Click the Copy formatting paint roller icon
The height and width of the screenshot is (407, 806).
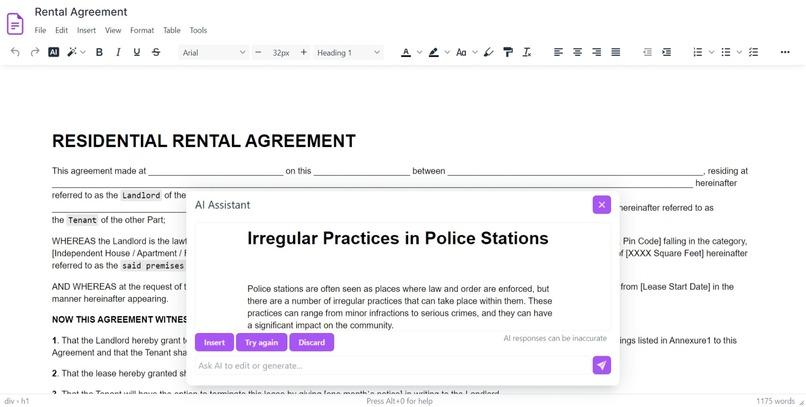click(x=508, y=52)
